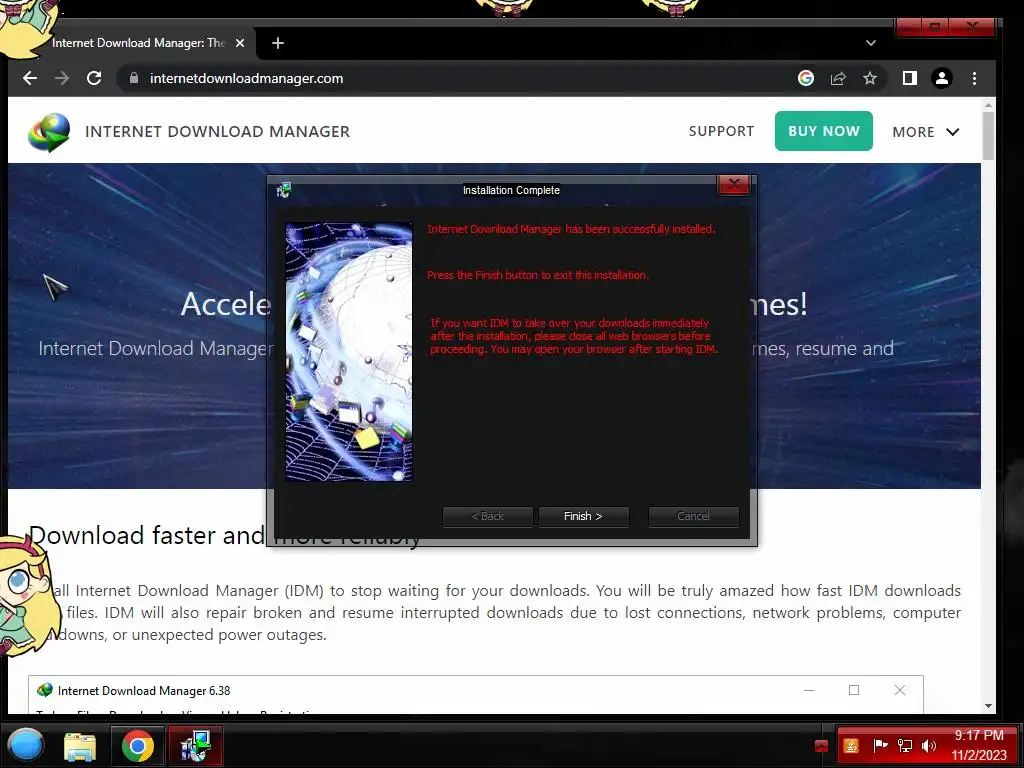This screenshot has height=768, width=1024.
Task: Expand the tab search chevron
Action: (x=871, y=43)
